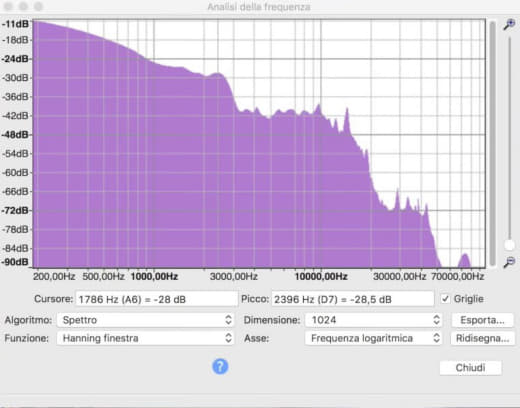520x408 pixels.
Task: Click the vertical scrollbar beside the graph
Action: pos(493,143)
